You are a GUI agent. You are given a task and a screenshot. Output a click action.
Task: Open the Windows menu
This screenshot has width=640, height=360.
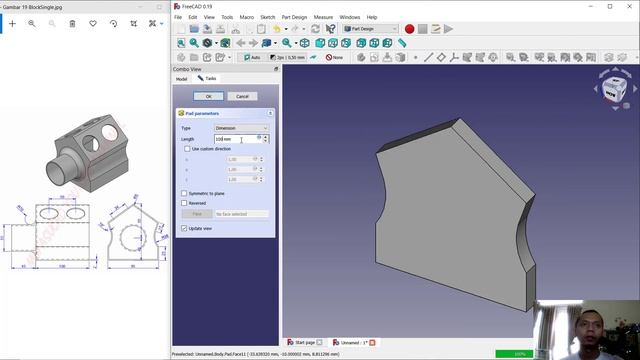[350, 17]
